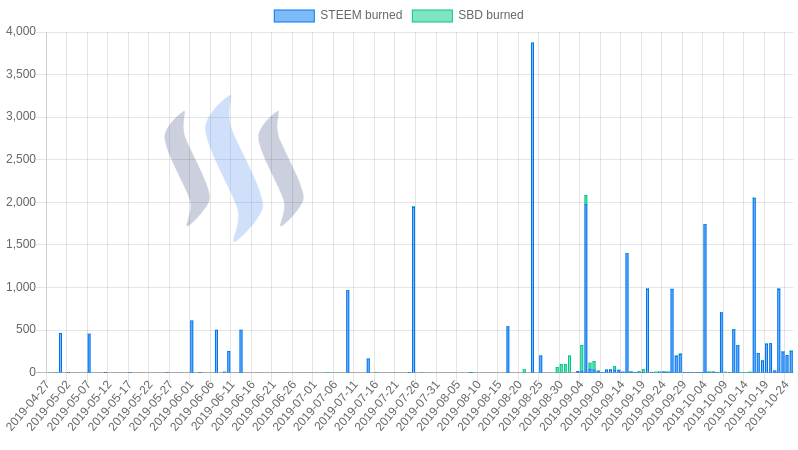The image size is (798, 450).
Task: Select the 700 bar near 2019-10-08
Action: (x=722, y=342)
